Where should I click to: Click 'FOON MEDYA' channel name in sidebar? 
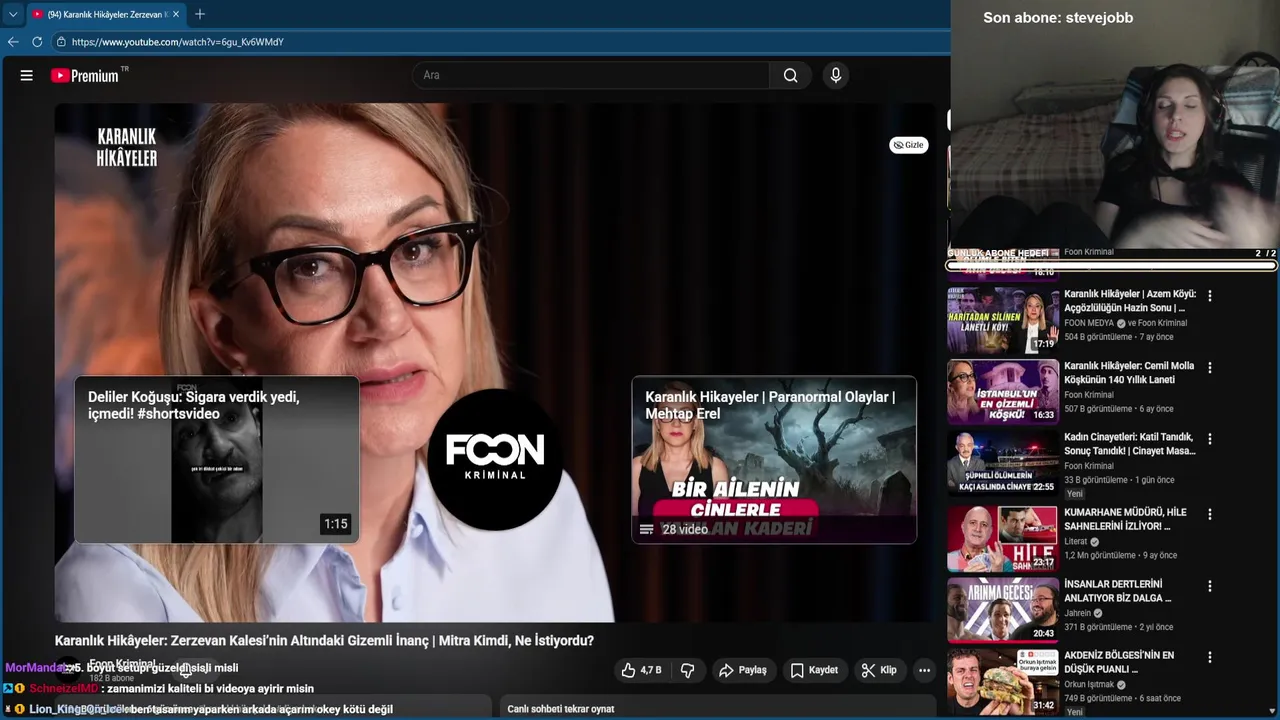pyautogui.click(x=1089, y=323)
